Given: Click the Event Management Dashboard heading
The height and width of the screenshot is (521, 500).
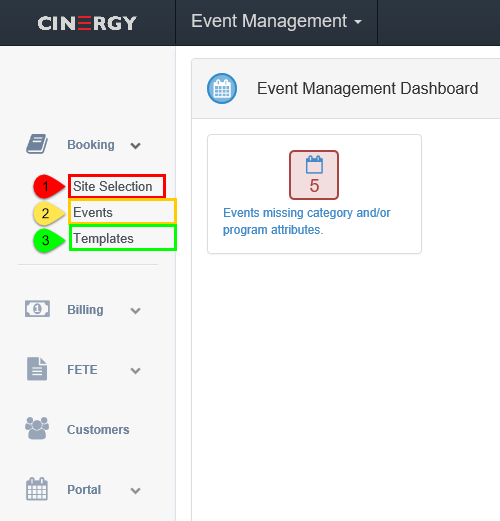Looking at the screenshot, I should click(368, 88).
